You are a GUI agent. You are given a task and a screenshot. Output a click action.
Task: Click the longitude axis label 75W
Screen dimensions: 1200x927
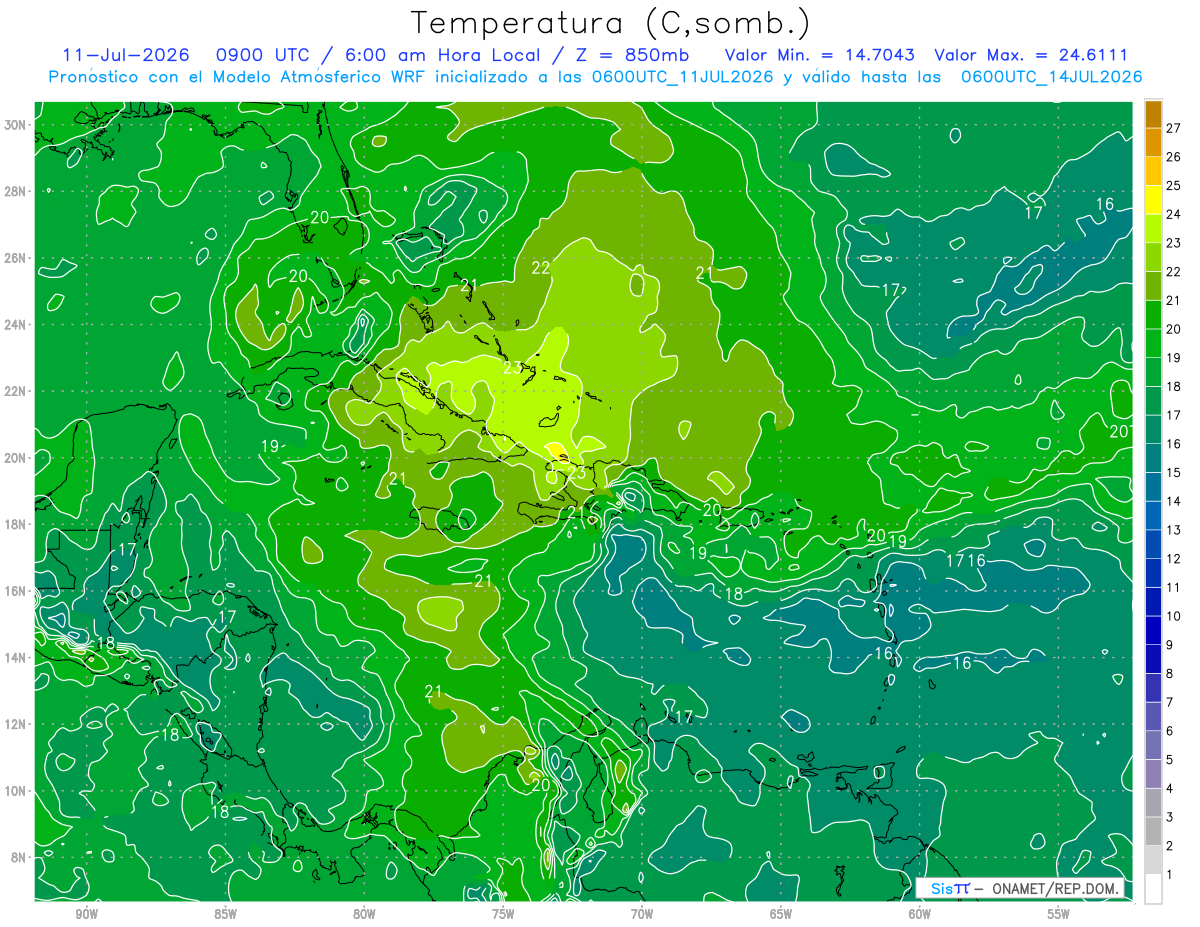(503, 914)
